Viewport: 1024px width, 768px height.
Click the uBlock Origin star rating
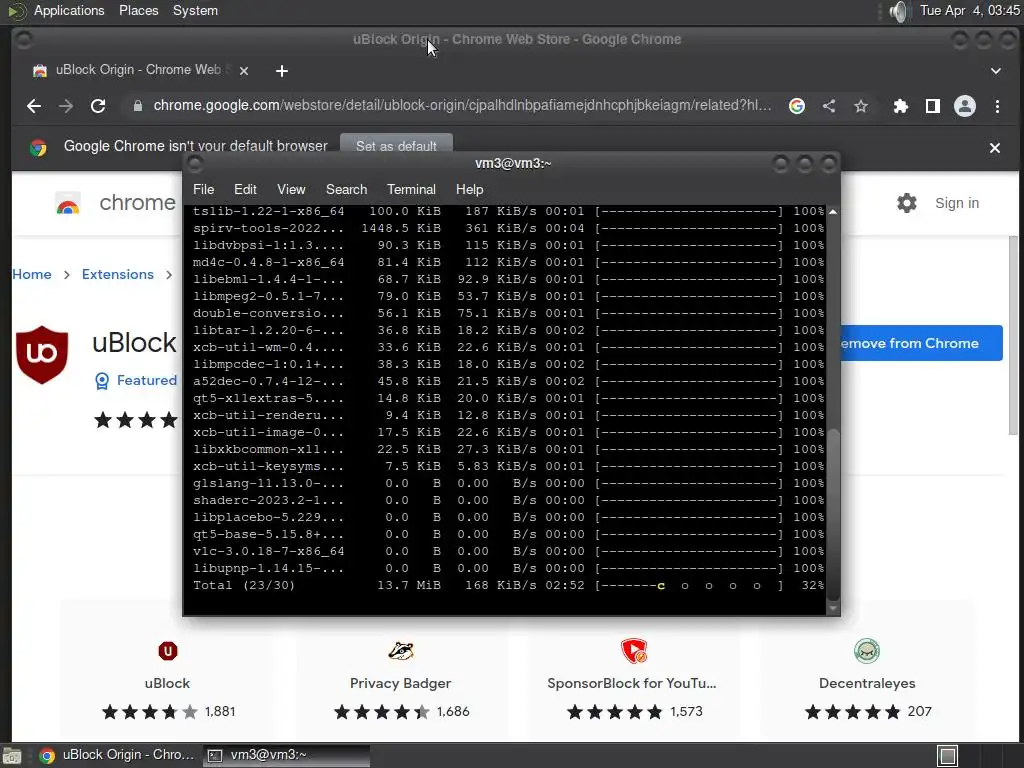coord(136,420)
